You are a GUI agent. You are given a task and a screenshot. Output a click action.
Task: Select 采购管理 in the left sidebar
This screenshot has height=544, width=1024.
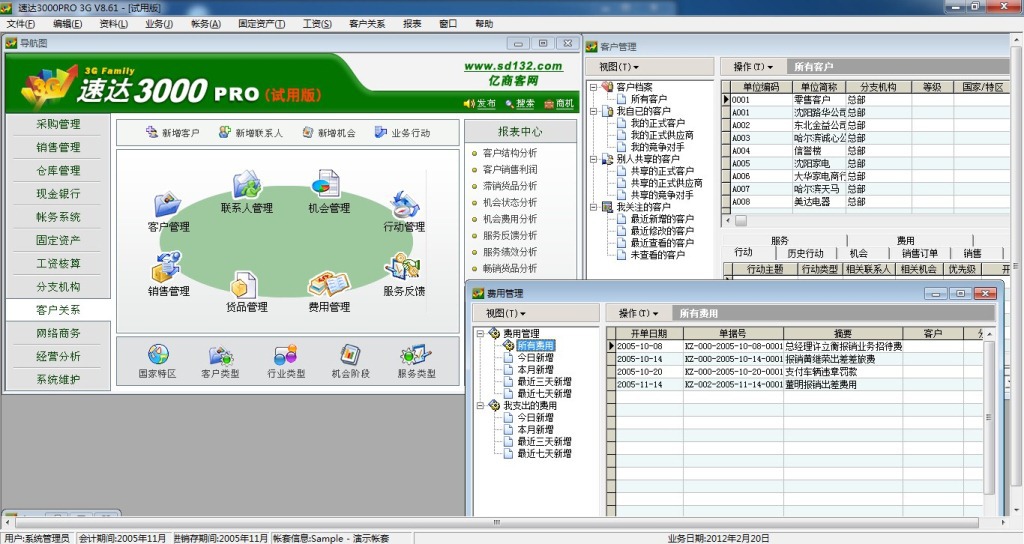coord(58,124)
